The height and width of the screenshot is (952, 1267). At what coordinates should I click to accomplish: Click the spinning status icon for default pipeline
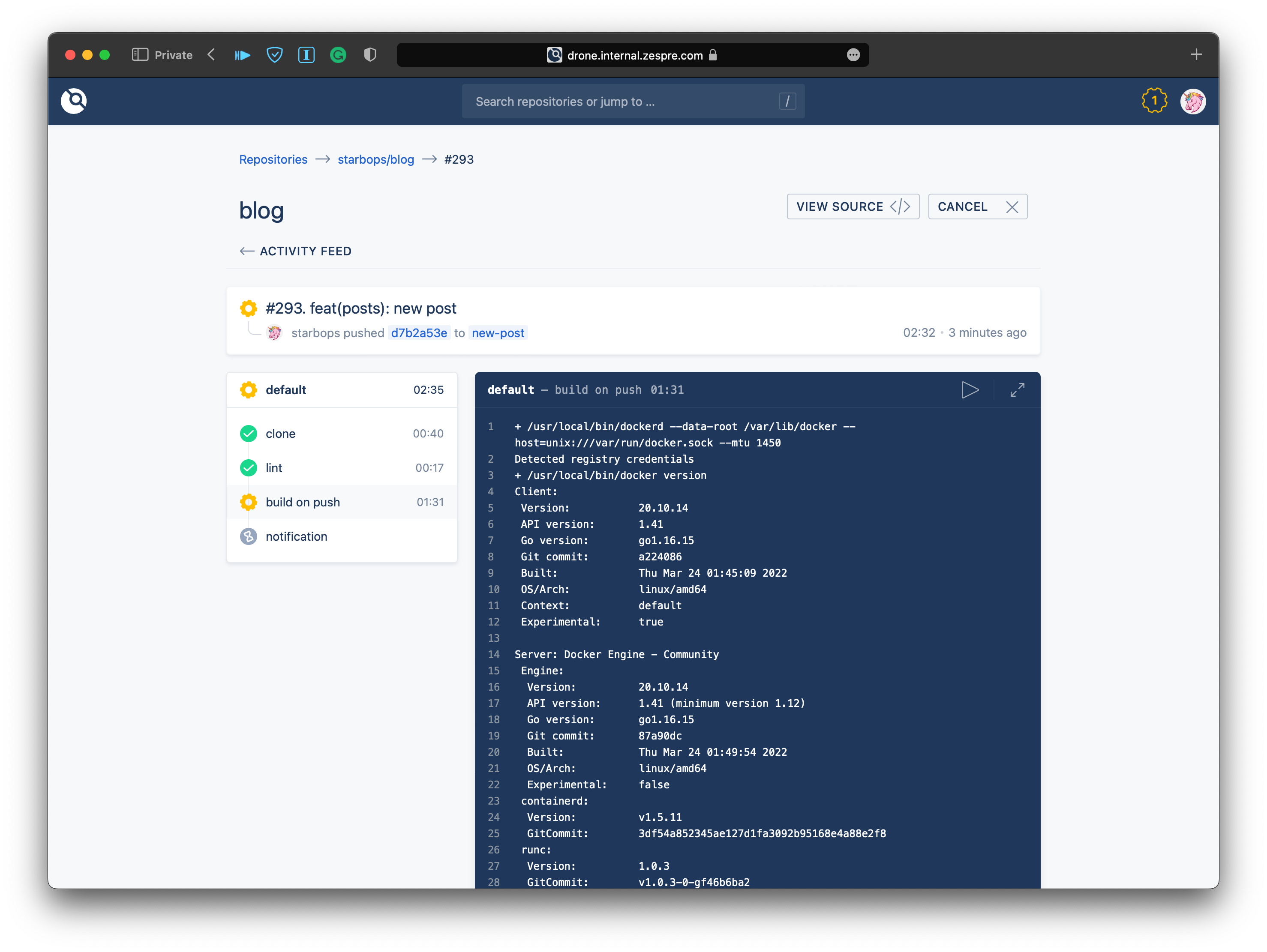coord(248,390)
